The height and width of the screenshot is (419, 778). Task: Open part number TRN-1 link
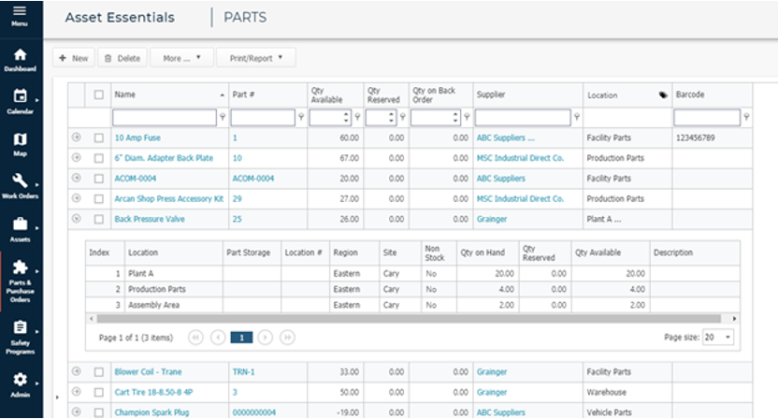244,372
